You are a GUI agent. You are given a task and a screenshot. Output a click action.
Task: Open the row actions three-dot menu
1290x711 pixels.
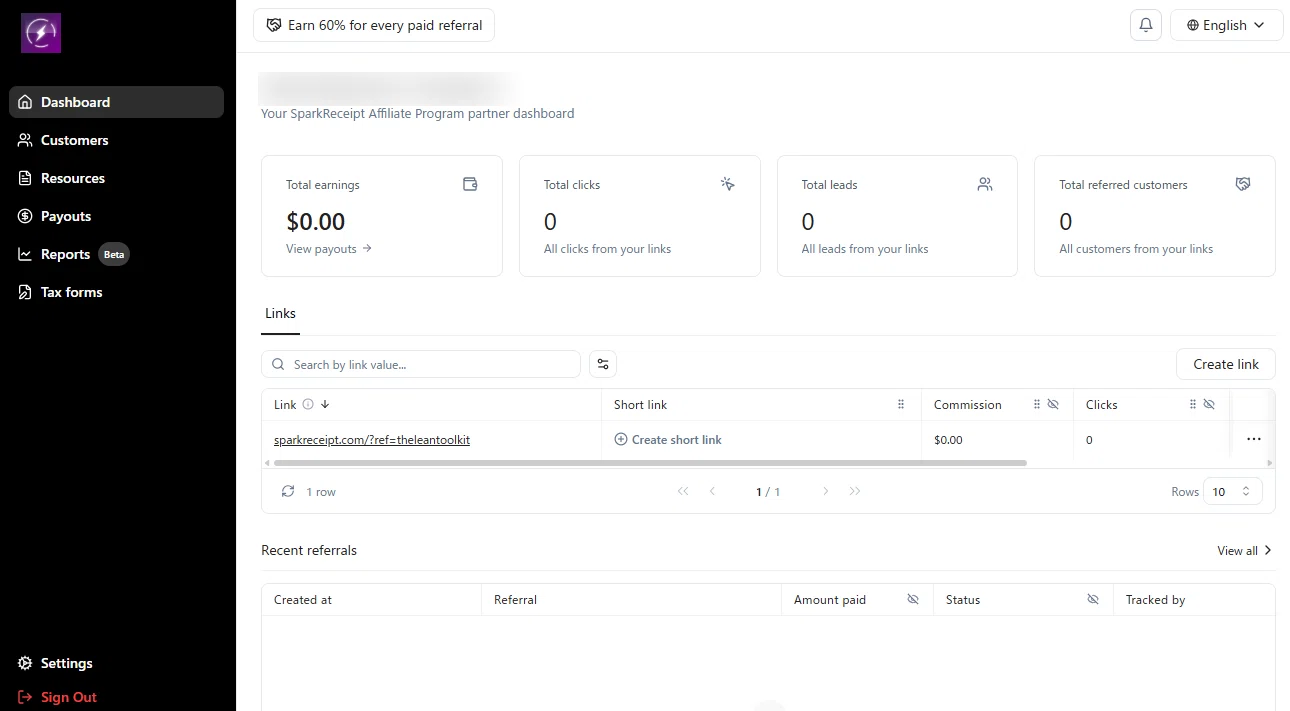click(1254, 439)
